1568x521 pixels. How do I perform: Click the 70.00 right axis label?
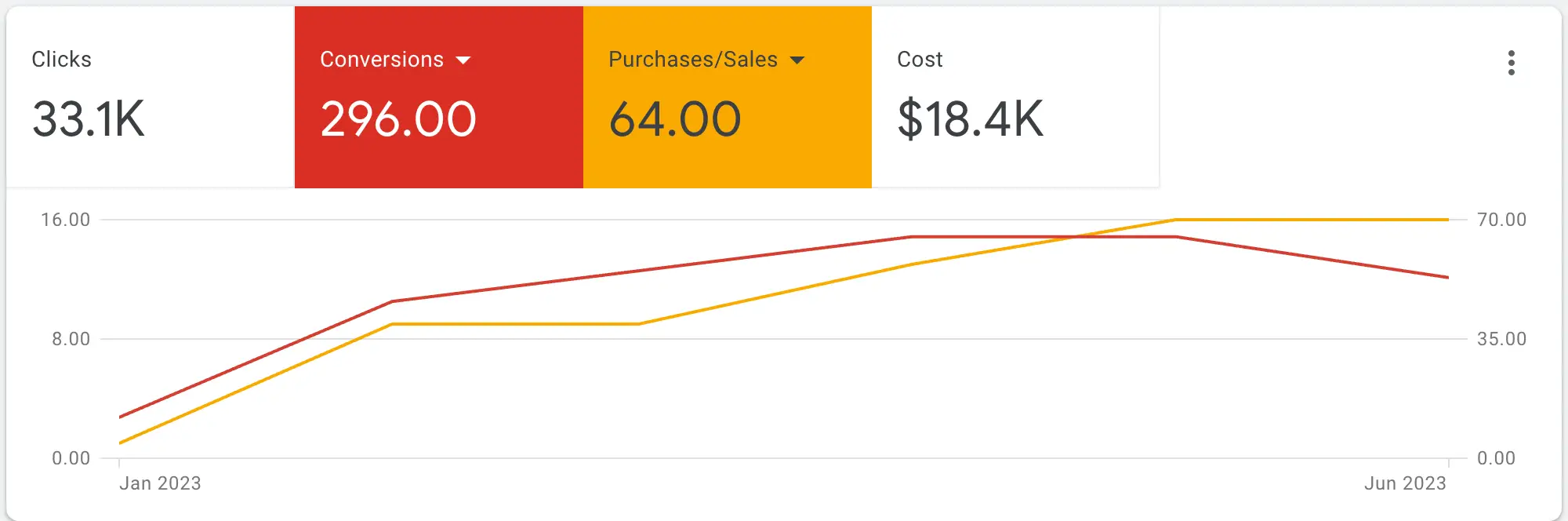[x=1501, y=220]
